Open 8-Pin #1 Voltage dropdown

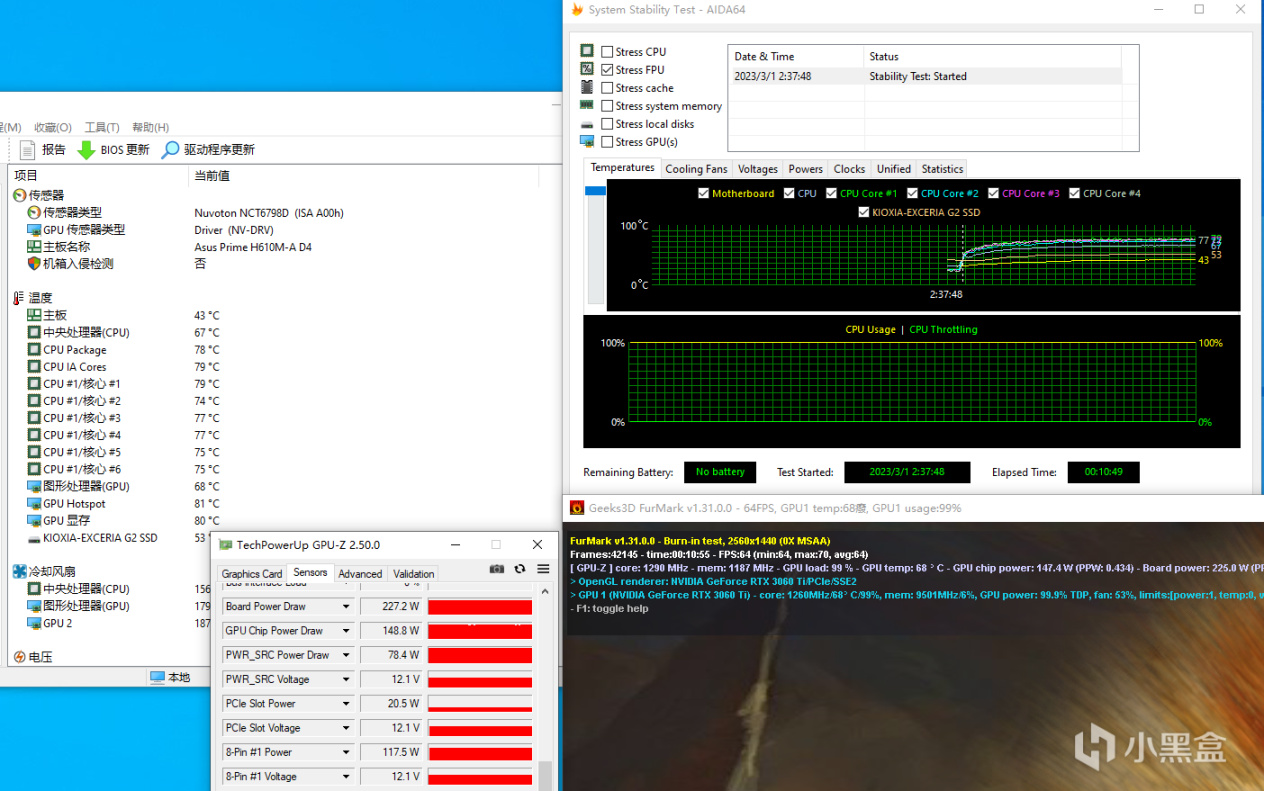pyautogui.click(x=346, y=777)
